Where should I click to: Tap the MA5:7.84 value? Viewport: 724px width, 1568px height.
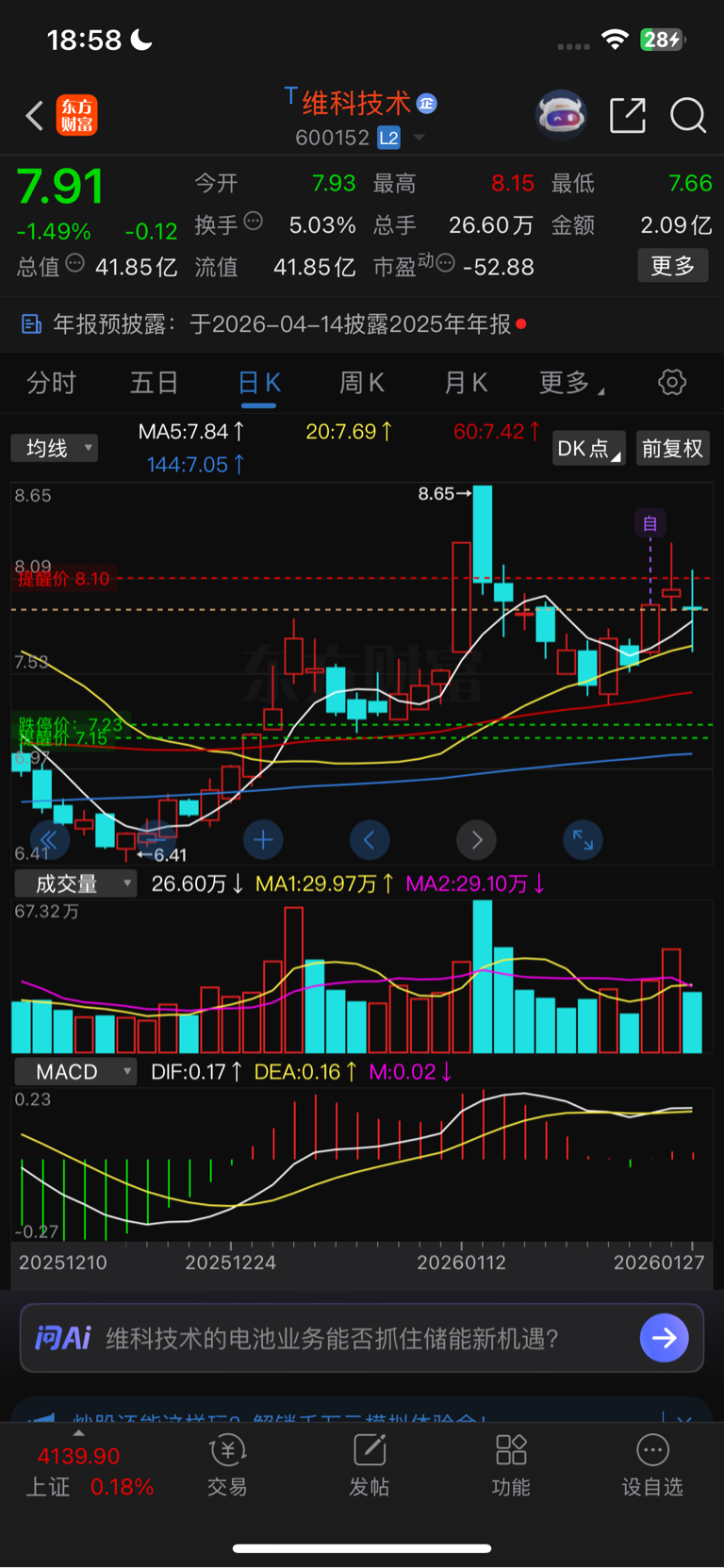[191, 432]
